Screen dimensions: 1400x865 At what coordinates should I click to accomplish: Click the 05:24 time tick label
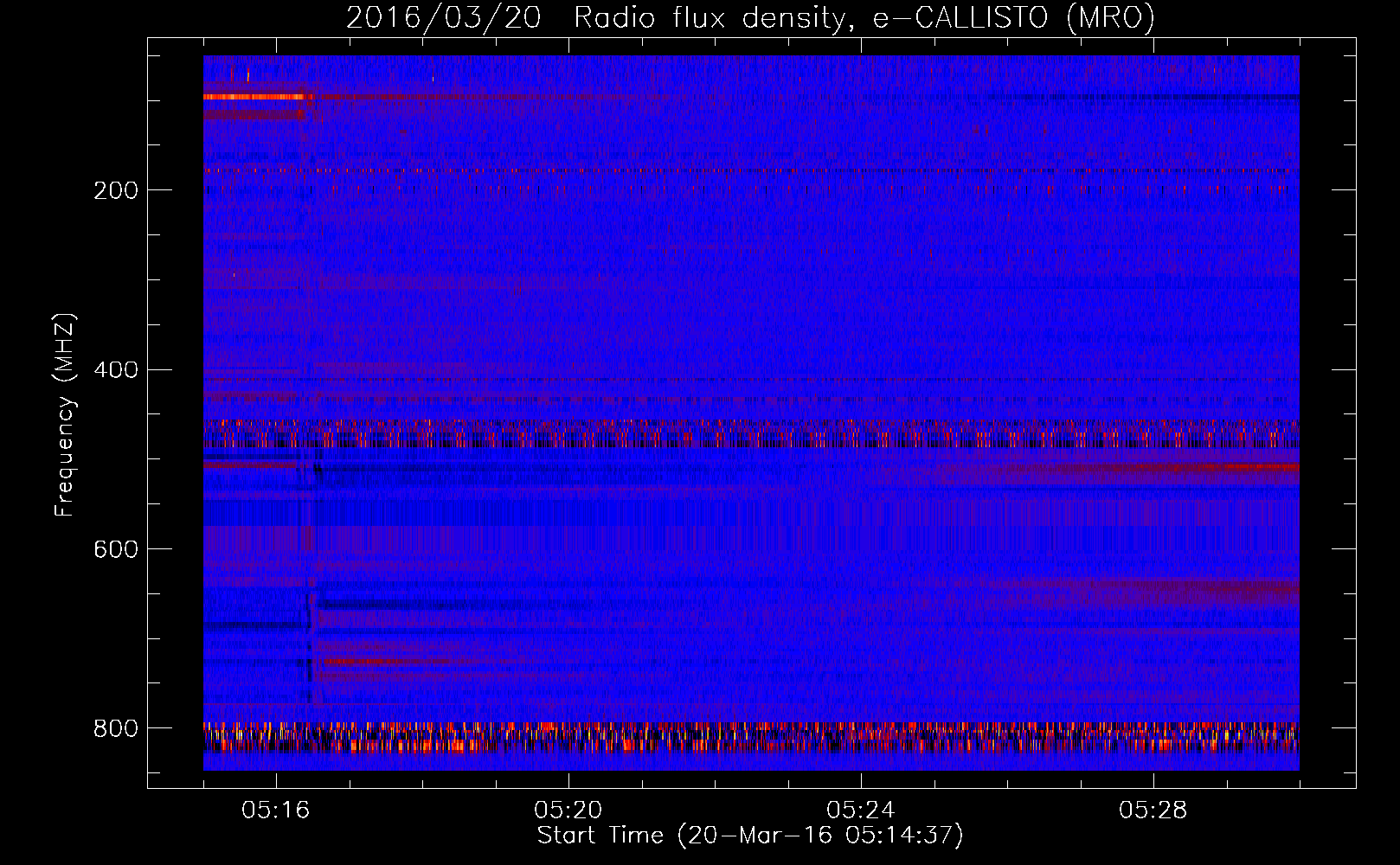click(x=861, y=811)
